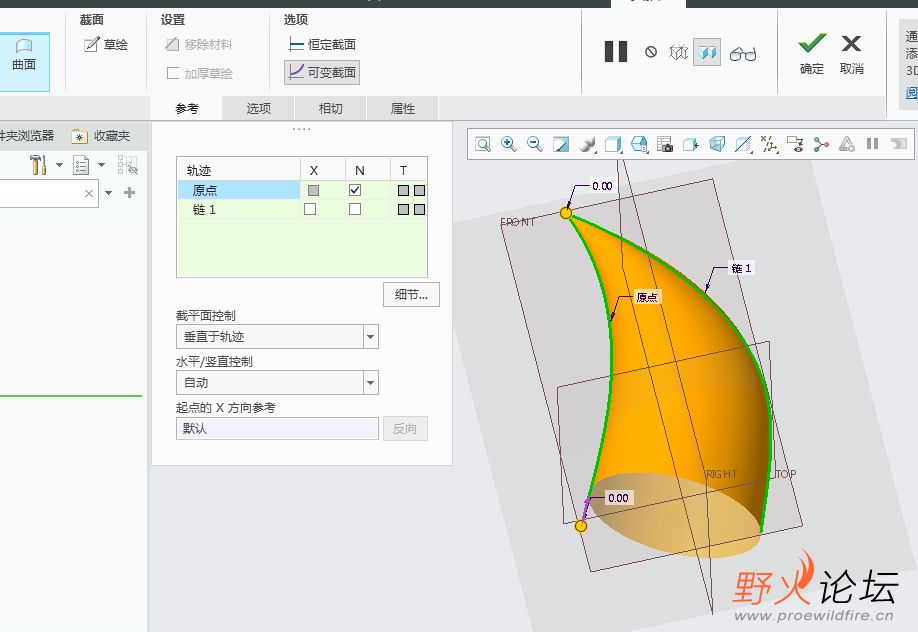Click the Zoom Out magnifier icon
918x632 pixels.
534,144
